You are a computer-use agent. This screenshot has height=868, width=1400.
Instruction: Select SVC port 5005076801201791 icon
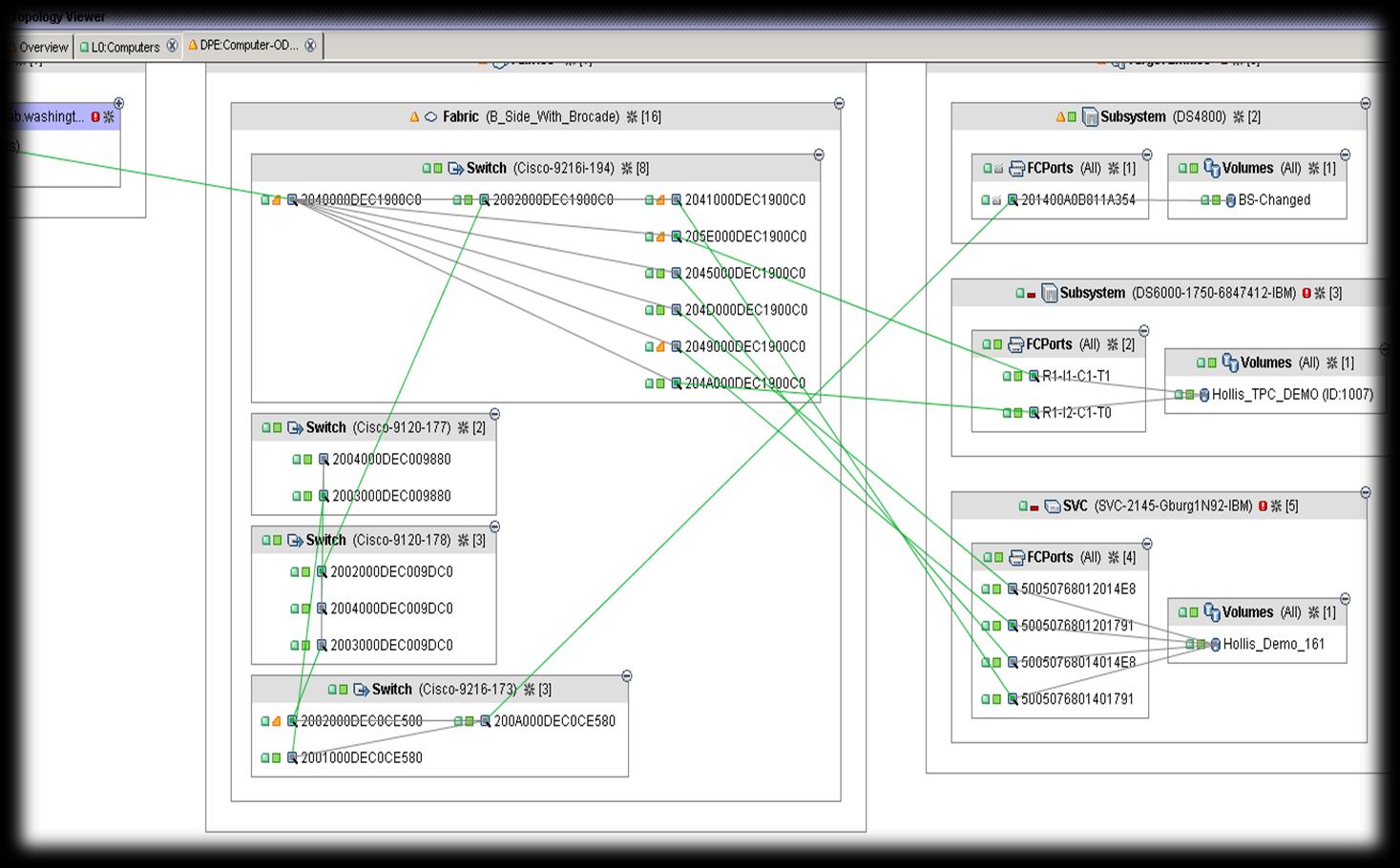tap(1013, 626)
